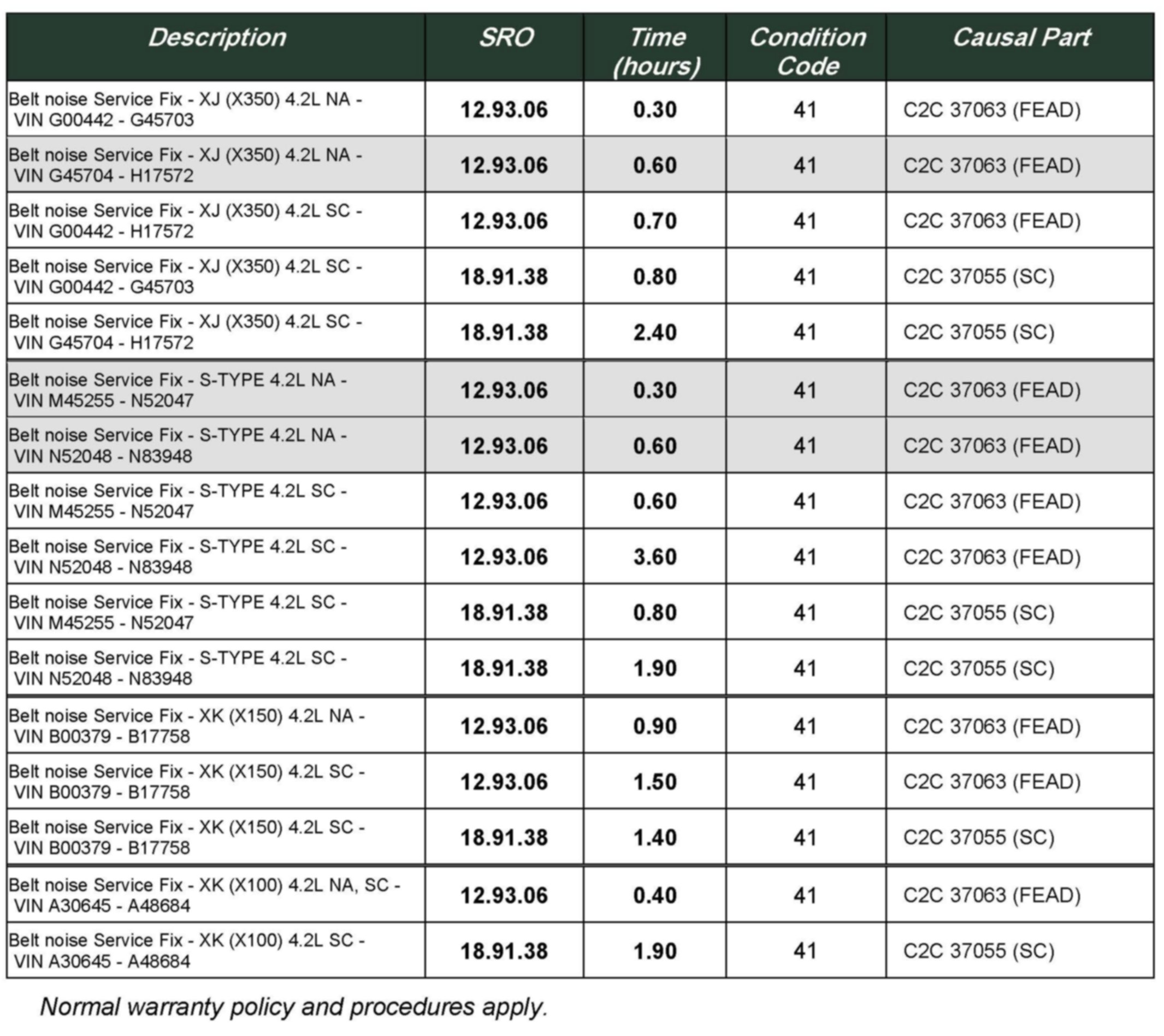Image resolution: width=1164 pixels, height=1036 pixels.
Task: Select the 3.60 hours time cell
Action: tap(655, 557)
